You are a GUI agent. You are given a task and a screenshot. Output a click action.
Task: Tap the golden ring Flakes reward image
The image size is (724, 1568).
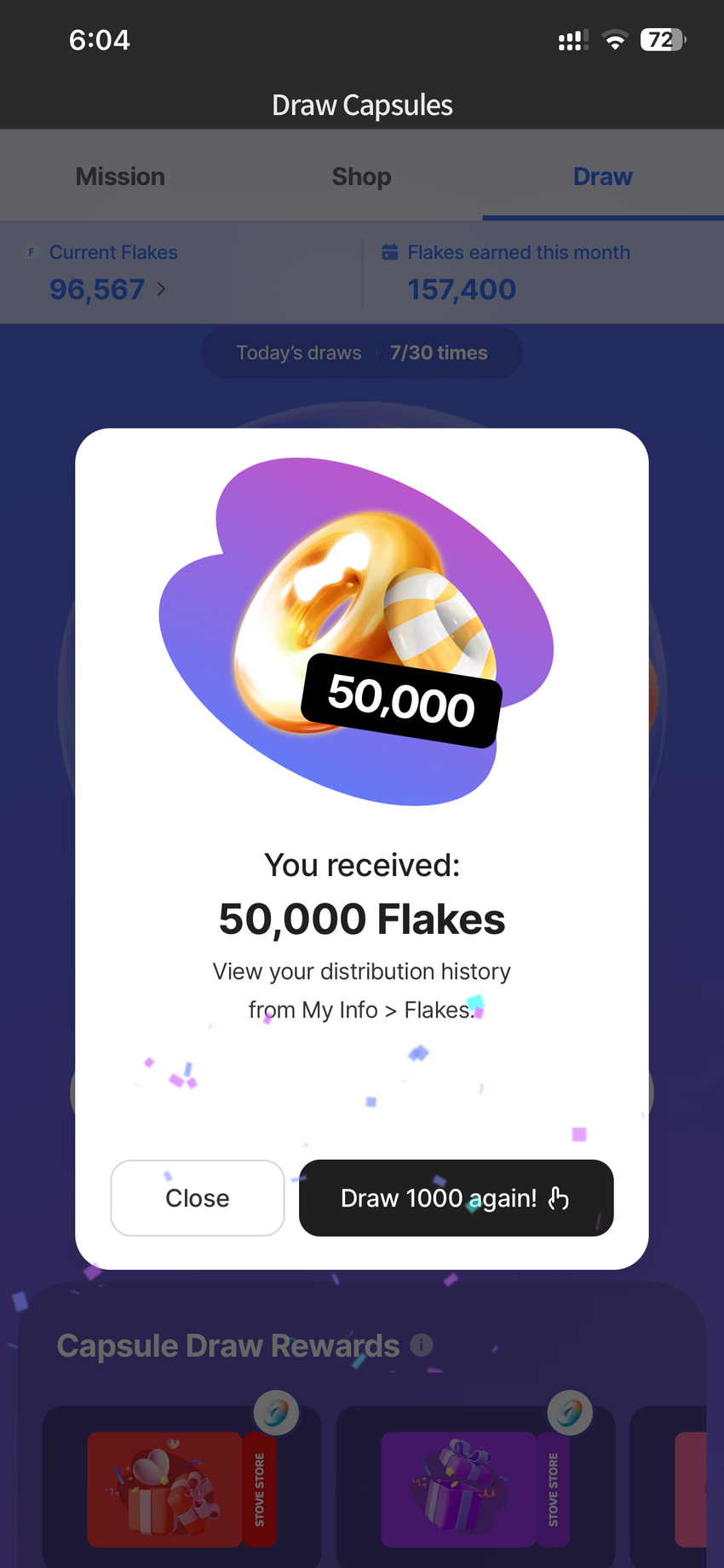[x=356, y=631]
